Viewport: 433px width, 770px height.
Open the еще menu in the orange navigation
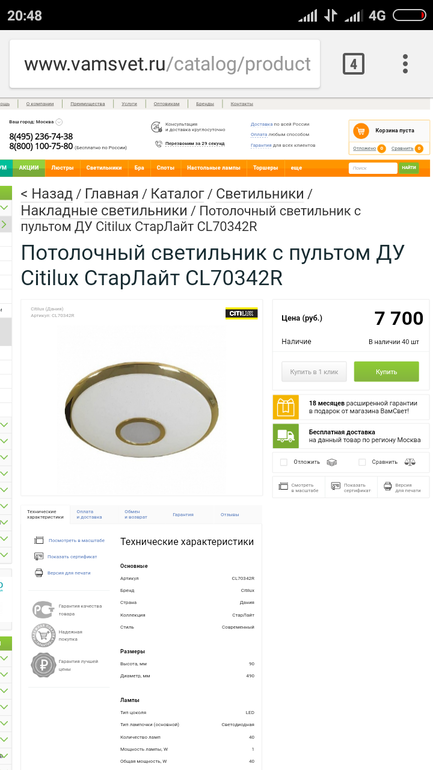296,168
